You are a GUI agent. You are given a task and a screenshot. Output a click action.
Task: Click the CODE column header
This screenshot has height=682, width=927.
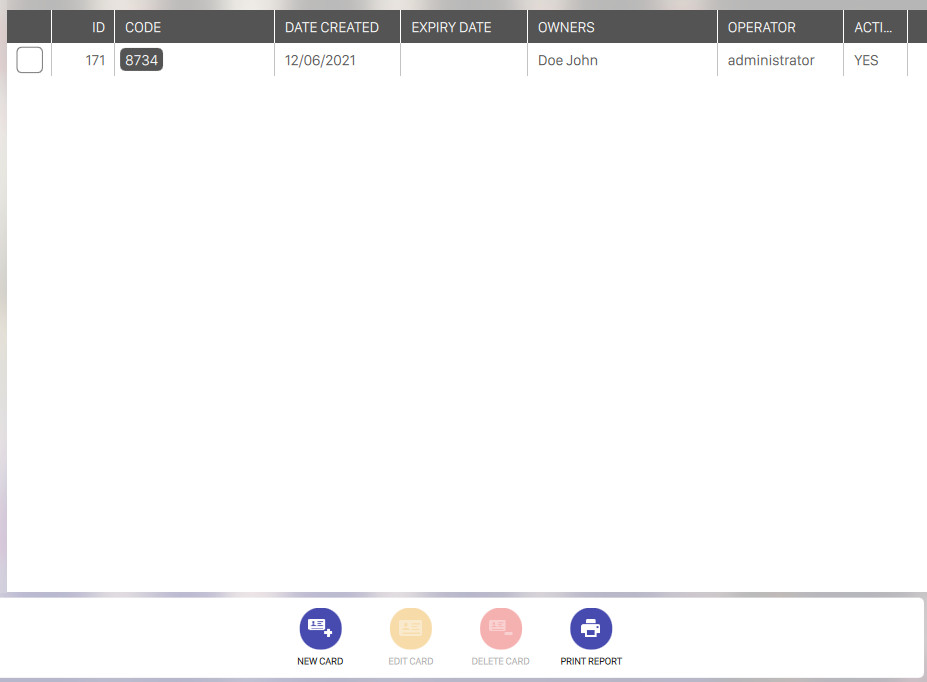143,27
